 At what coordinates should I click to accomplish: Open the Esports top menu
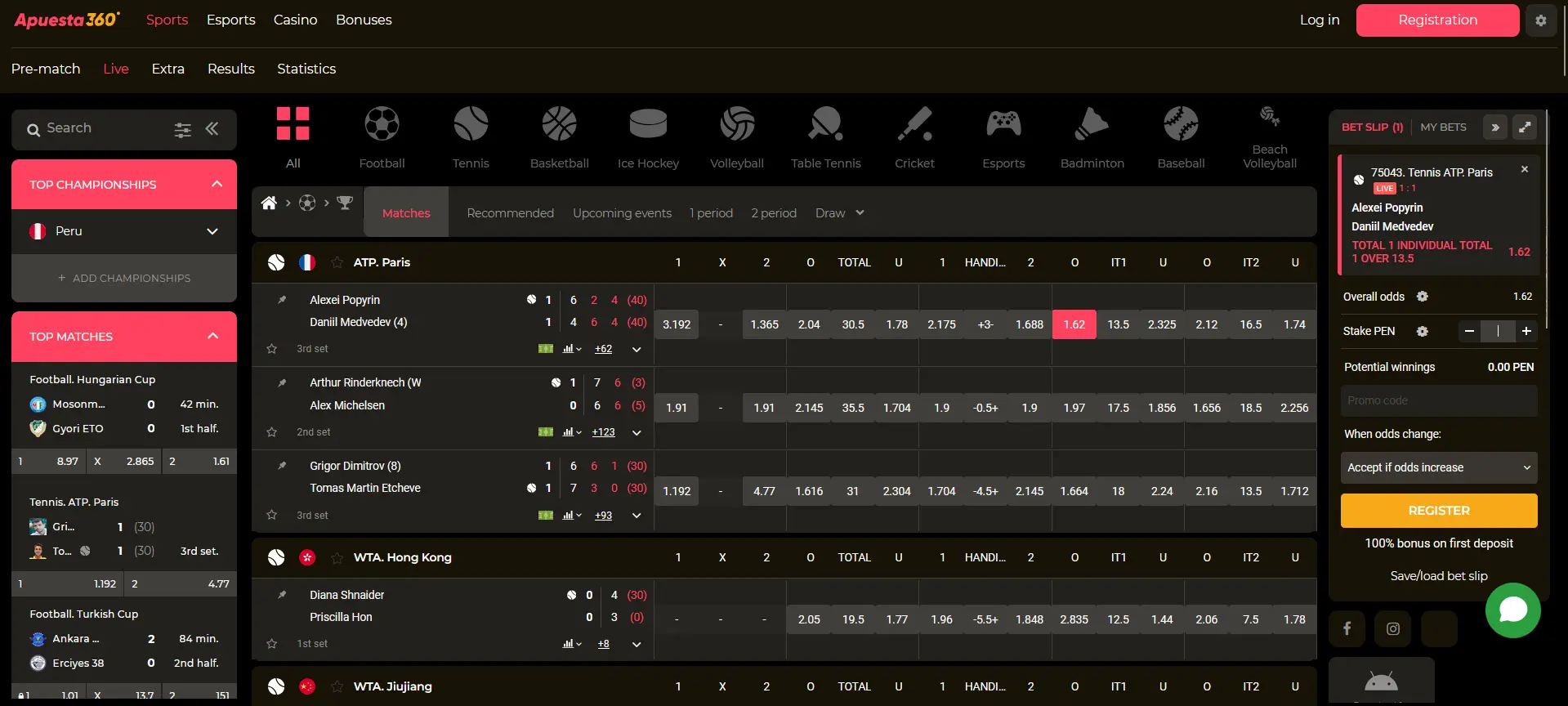click(x=230, y=20)
